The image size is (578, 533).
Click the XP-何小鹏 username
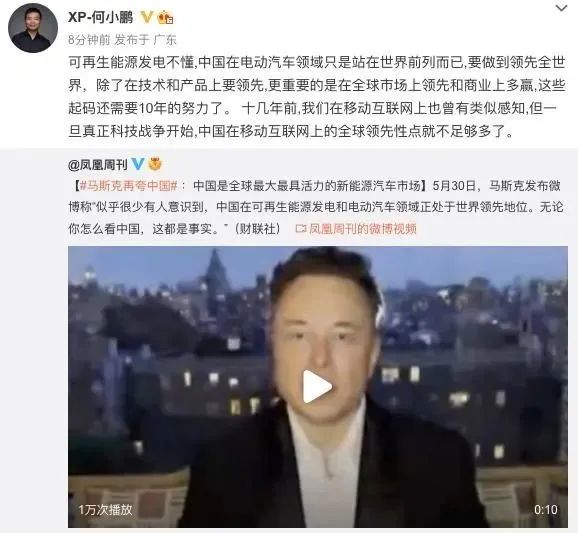pos(101,17)
